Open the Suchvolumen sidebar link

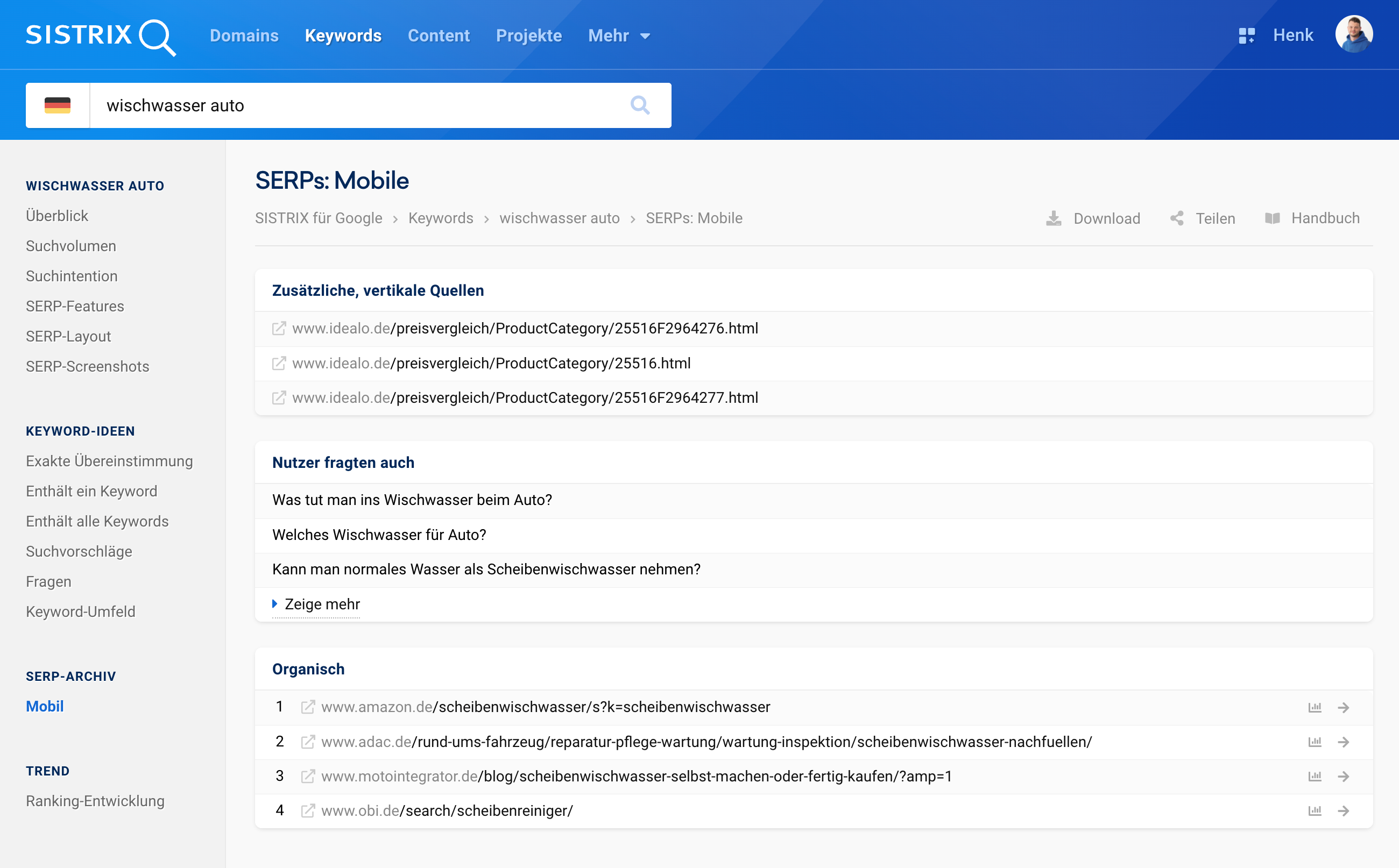coord(70,246)
